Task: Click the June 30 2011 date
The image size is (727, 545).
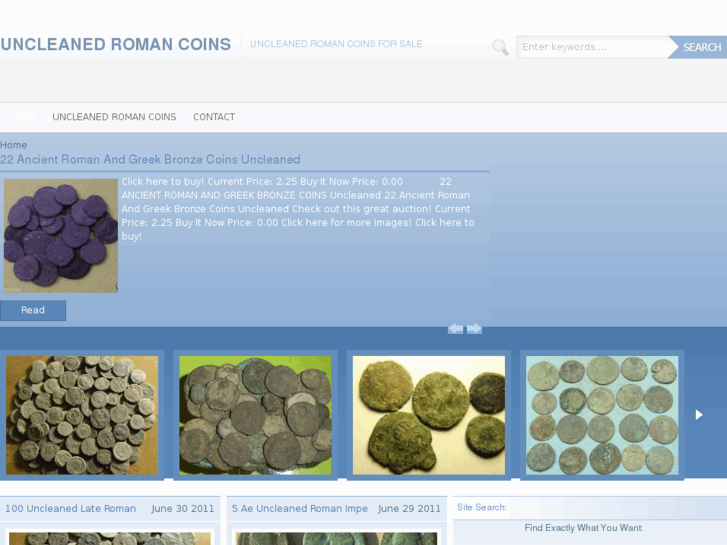Action: pyautogui.click(x=183, y=509)
